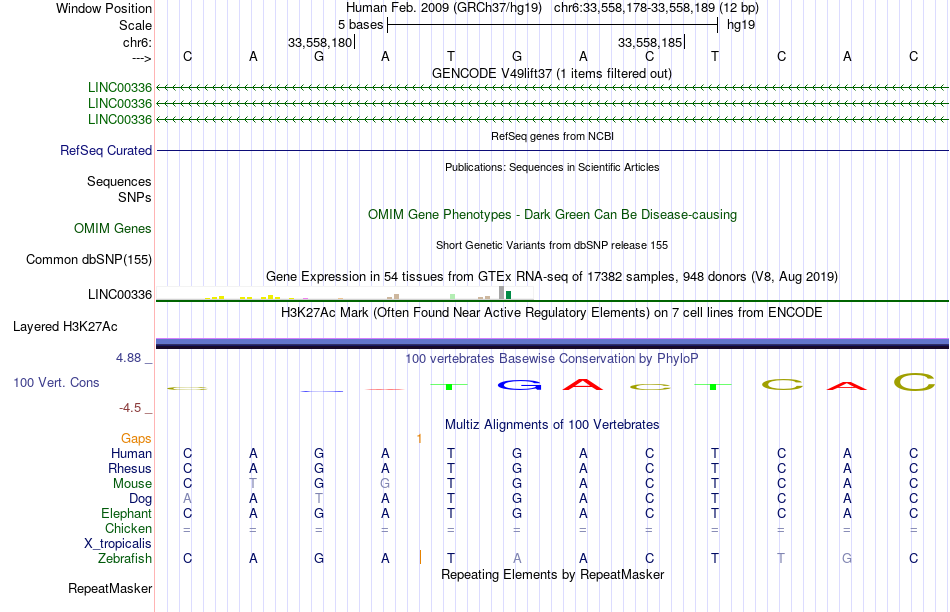Select the OMIM Genes label
This screenshot has height=612, width=950.
[113, 228]
